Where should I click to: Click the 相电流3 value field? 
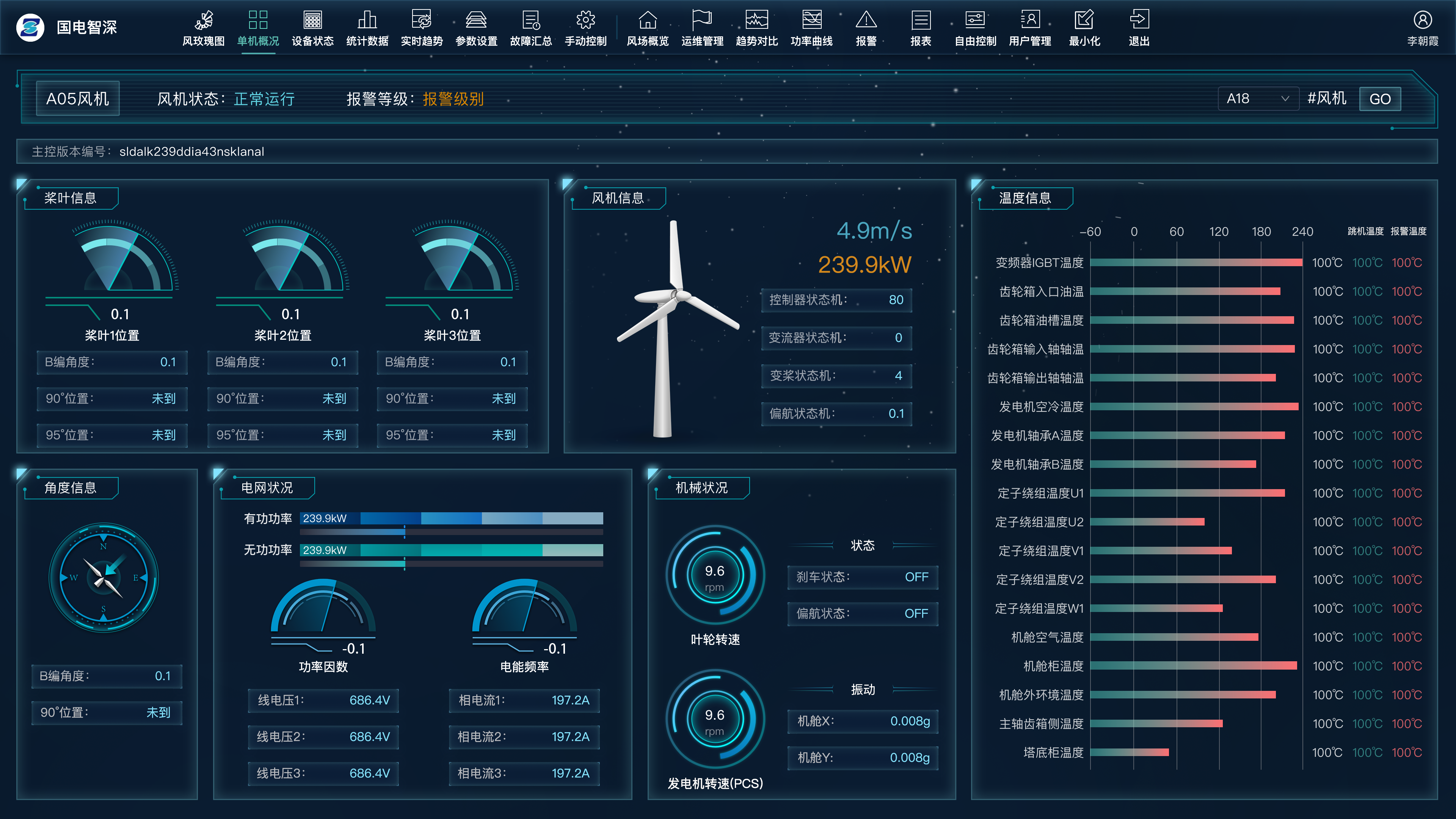pos(524,773)
